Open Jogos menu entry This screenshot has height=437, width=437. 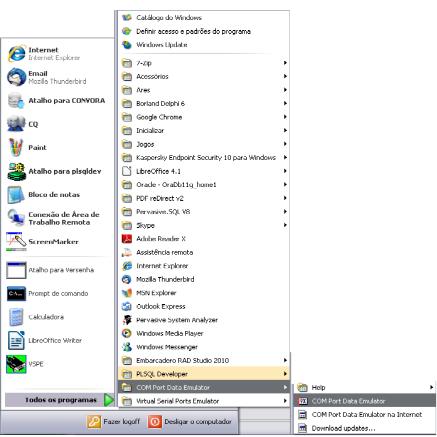click(x=204, y=144)
